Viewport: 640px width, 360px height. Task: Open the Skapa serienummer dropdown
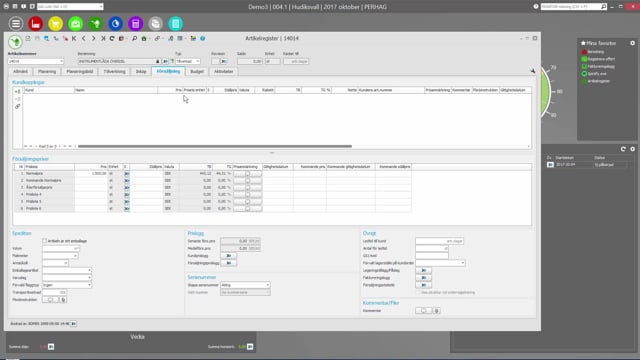point(267,285)
